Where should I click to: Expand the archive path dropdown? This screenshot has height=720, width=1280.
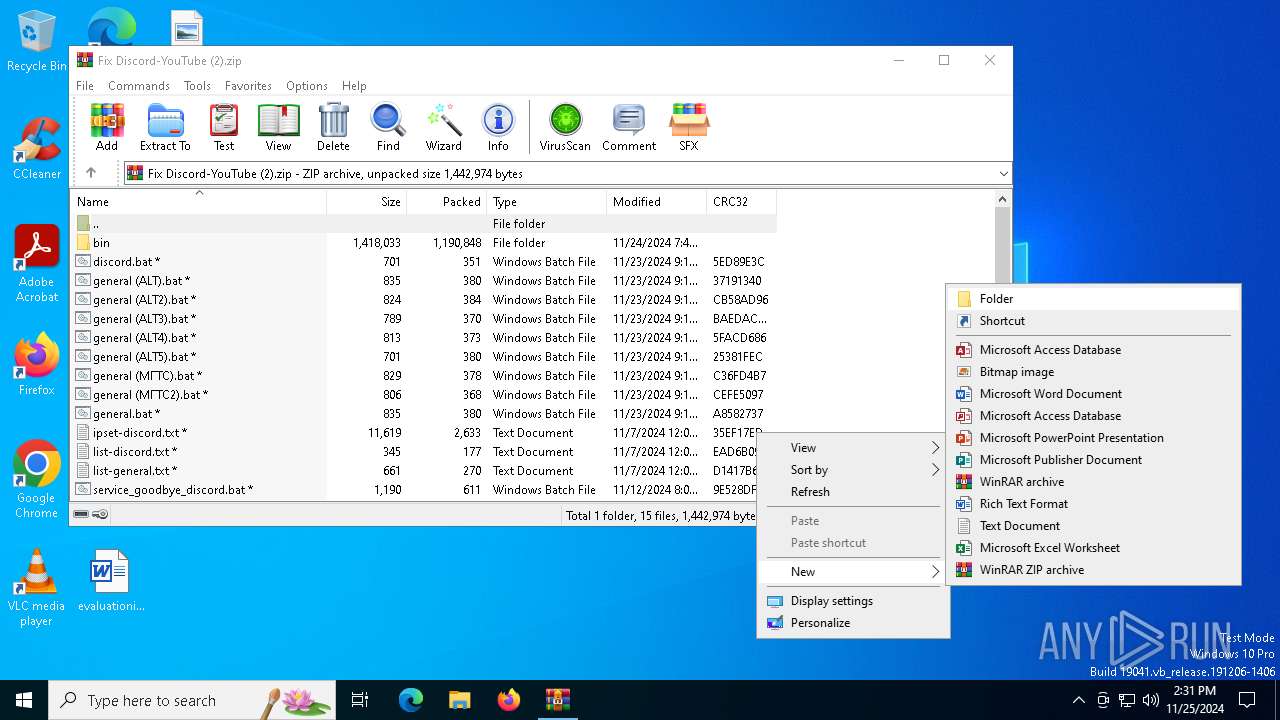tap(1003, 174)
